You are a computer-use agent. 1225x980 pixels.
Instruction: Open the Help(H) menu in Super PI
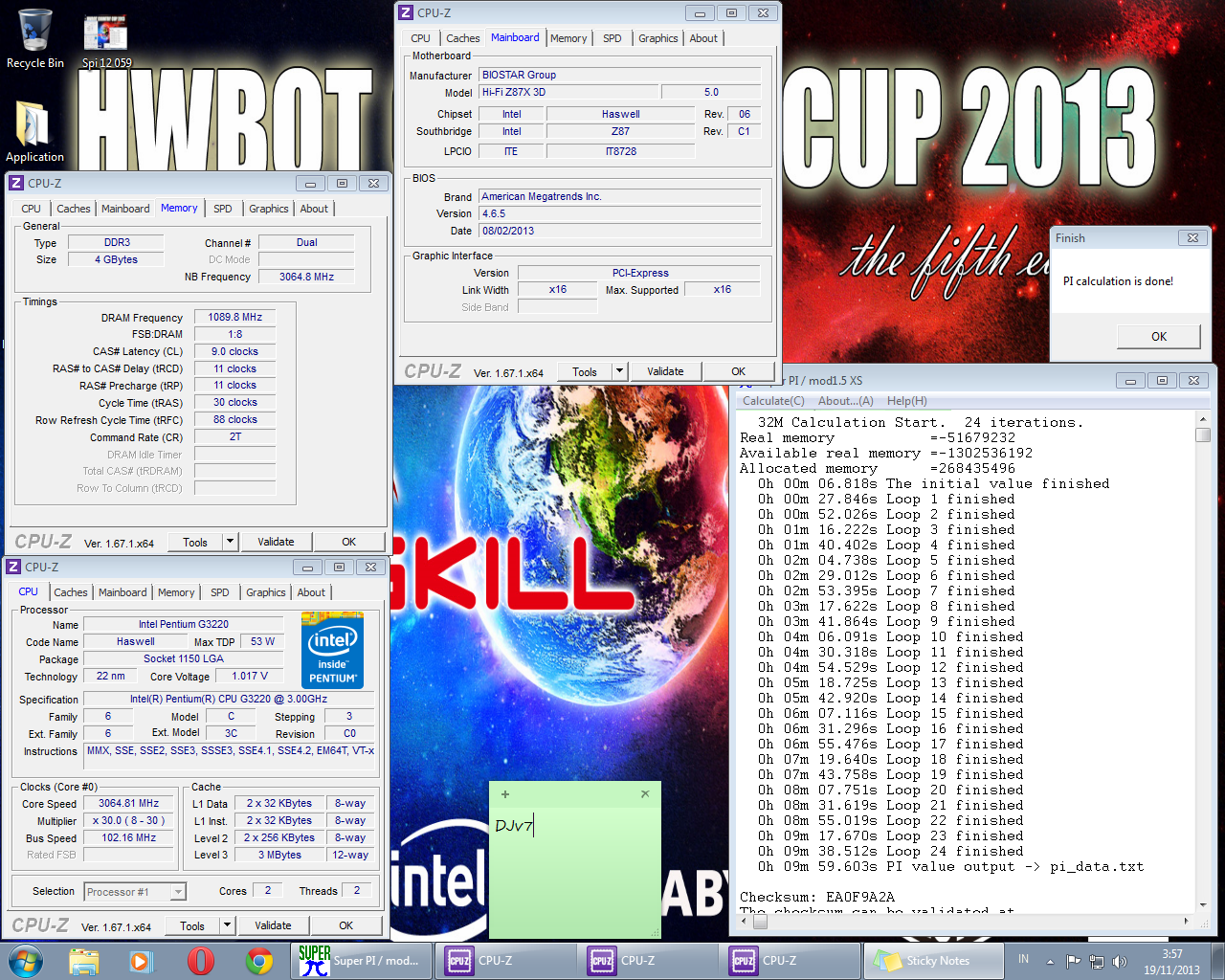click(x=906, y=401)
